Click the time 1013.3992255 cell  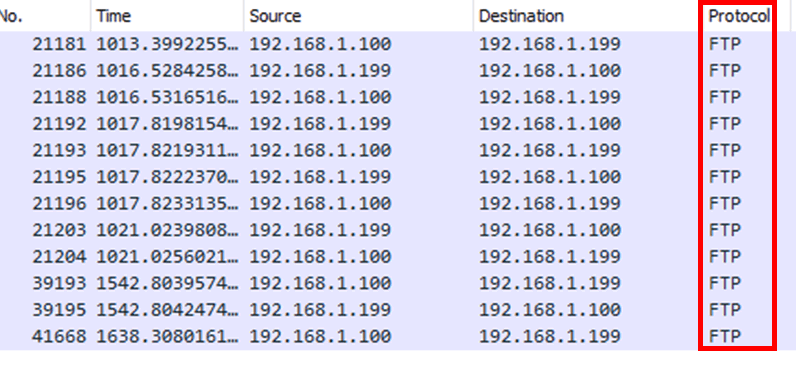pos(167,44)
